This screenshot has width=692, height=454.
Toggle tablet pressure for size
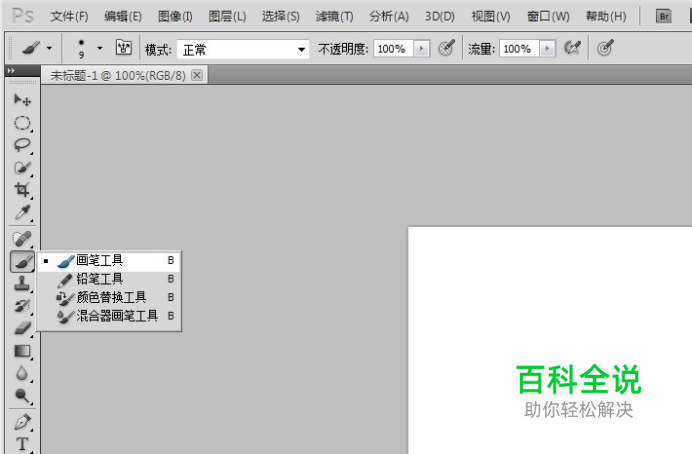pyautogui.click(x=605, y=47)
